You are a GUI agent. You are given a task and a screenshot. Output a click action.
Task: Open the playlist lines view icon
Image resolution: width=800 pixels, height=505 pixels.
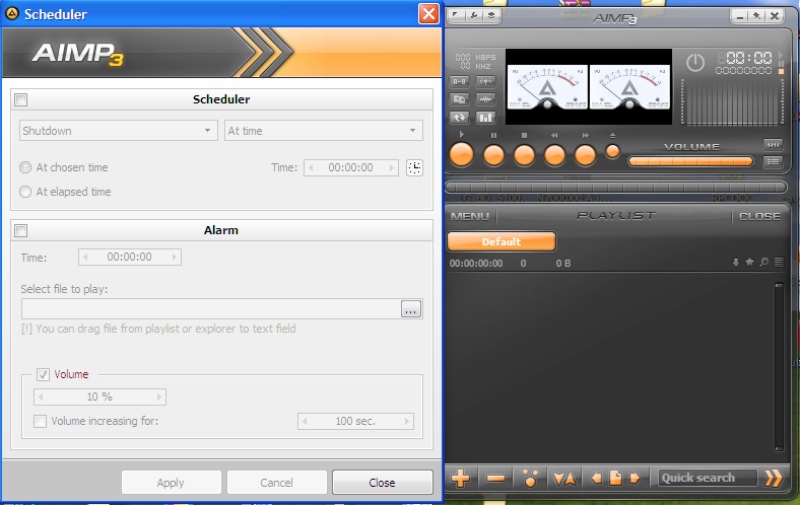[779, 262]
